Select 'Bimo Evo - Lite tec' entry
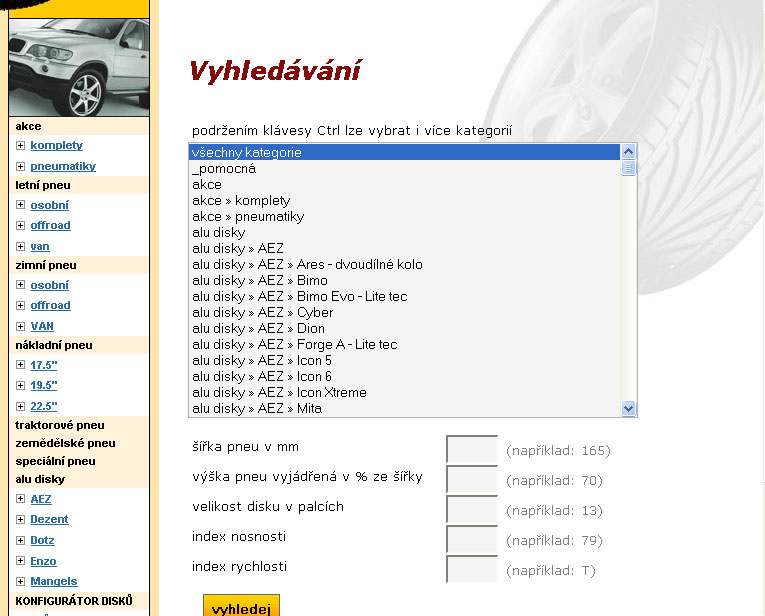 coord(404,297)
